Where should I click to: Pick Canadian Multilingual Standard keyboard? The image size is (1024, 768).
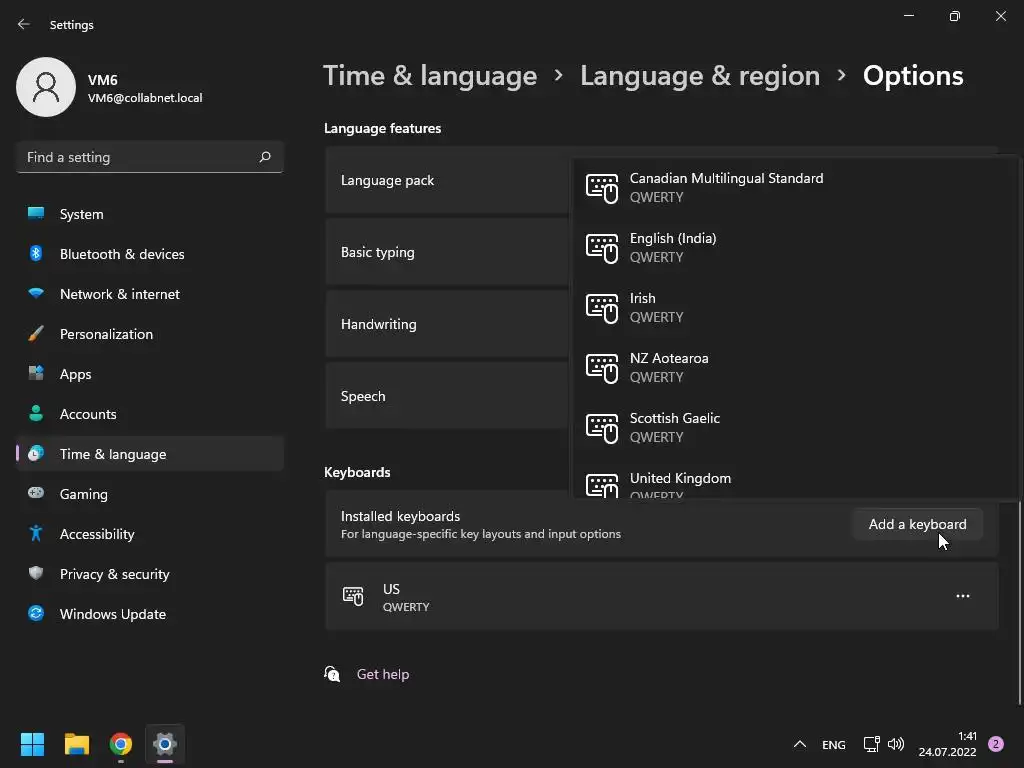click(726, 186)
